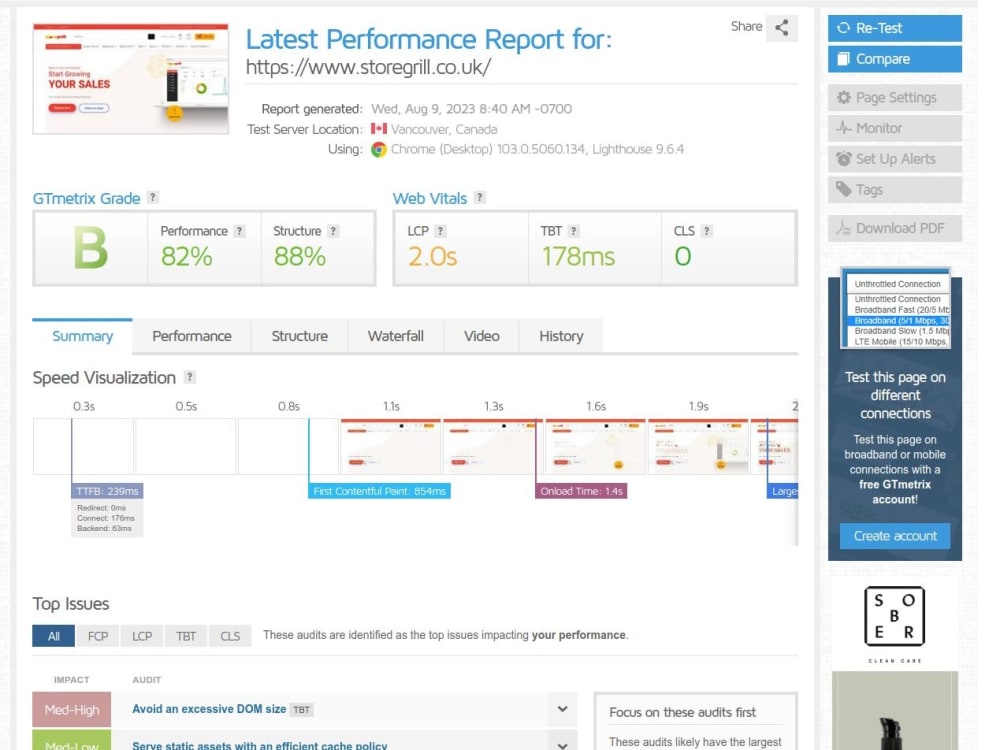Select Broadband (5/1 Mbps) in connection list

point(898,320)
